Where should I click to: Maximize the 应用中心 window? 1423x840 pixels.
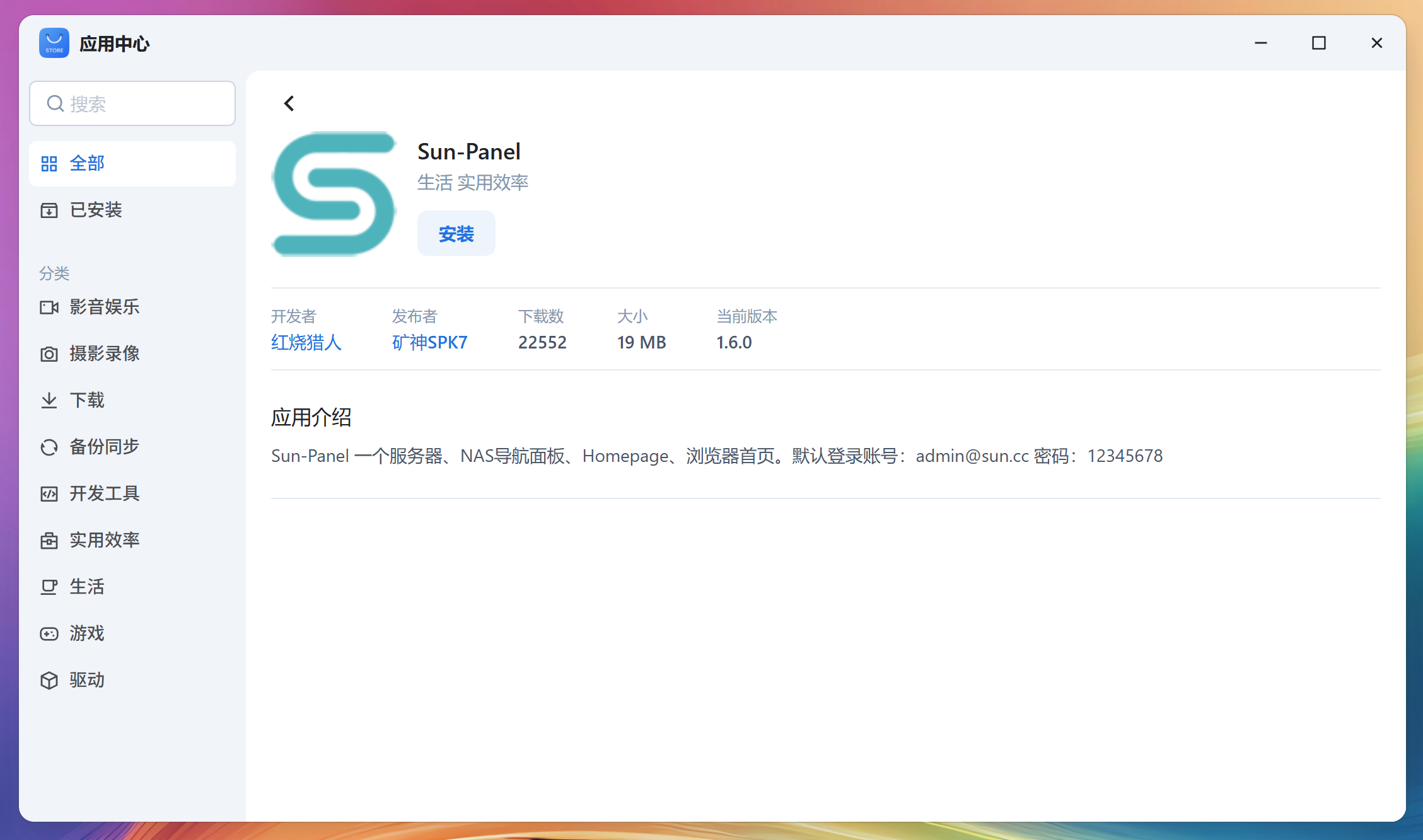coord(1318,42)
